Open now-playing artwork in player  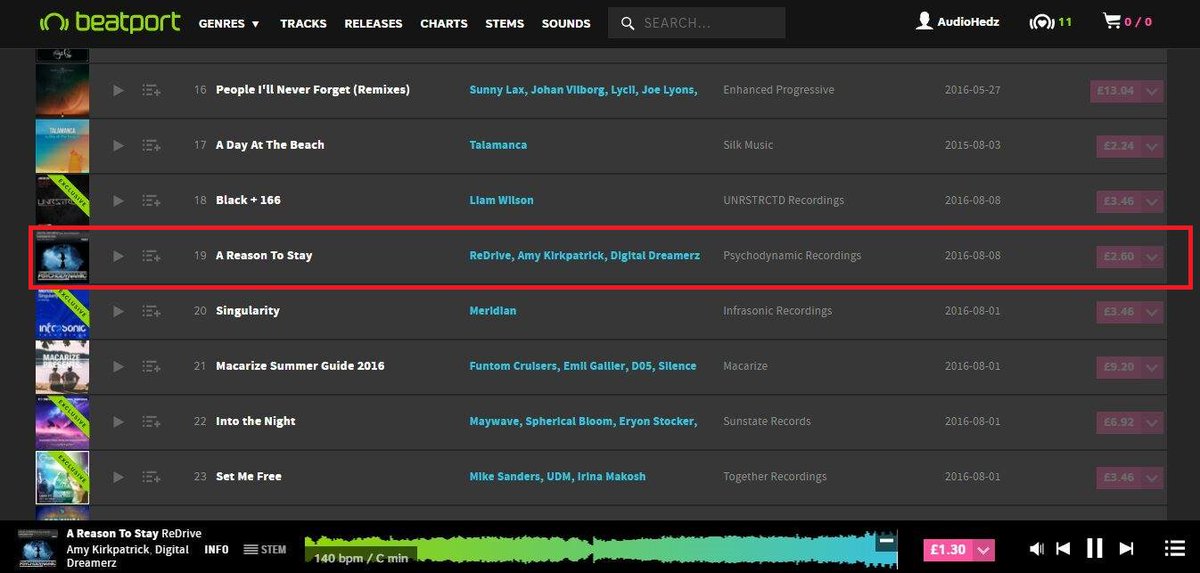(37, 548)
